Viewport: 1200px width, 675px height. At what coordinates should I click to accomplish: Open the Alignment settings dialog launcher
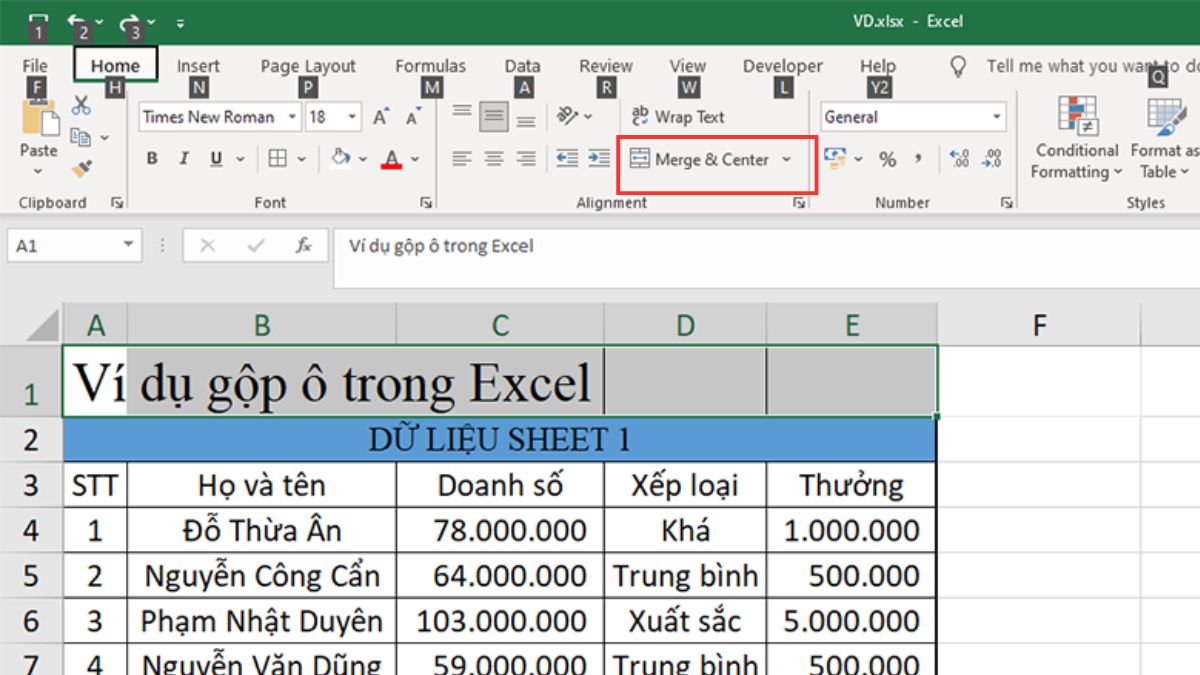(799, 203)
